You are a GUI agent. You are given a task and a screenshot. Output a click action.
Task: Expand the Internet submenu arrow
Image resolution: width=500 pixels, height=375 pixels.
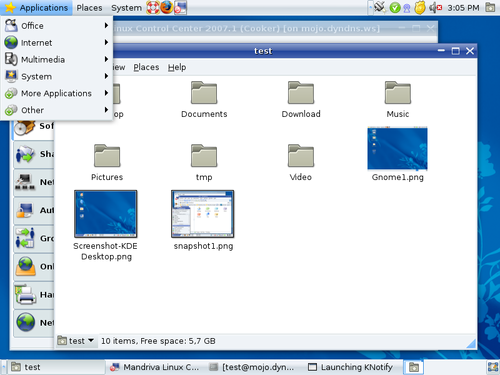[106, 42]
